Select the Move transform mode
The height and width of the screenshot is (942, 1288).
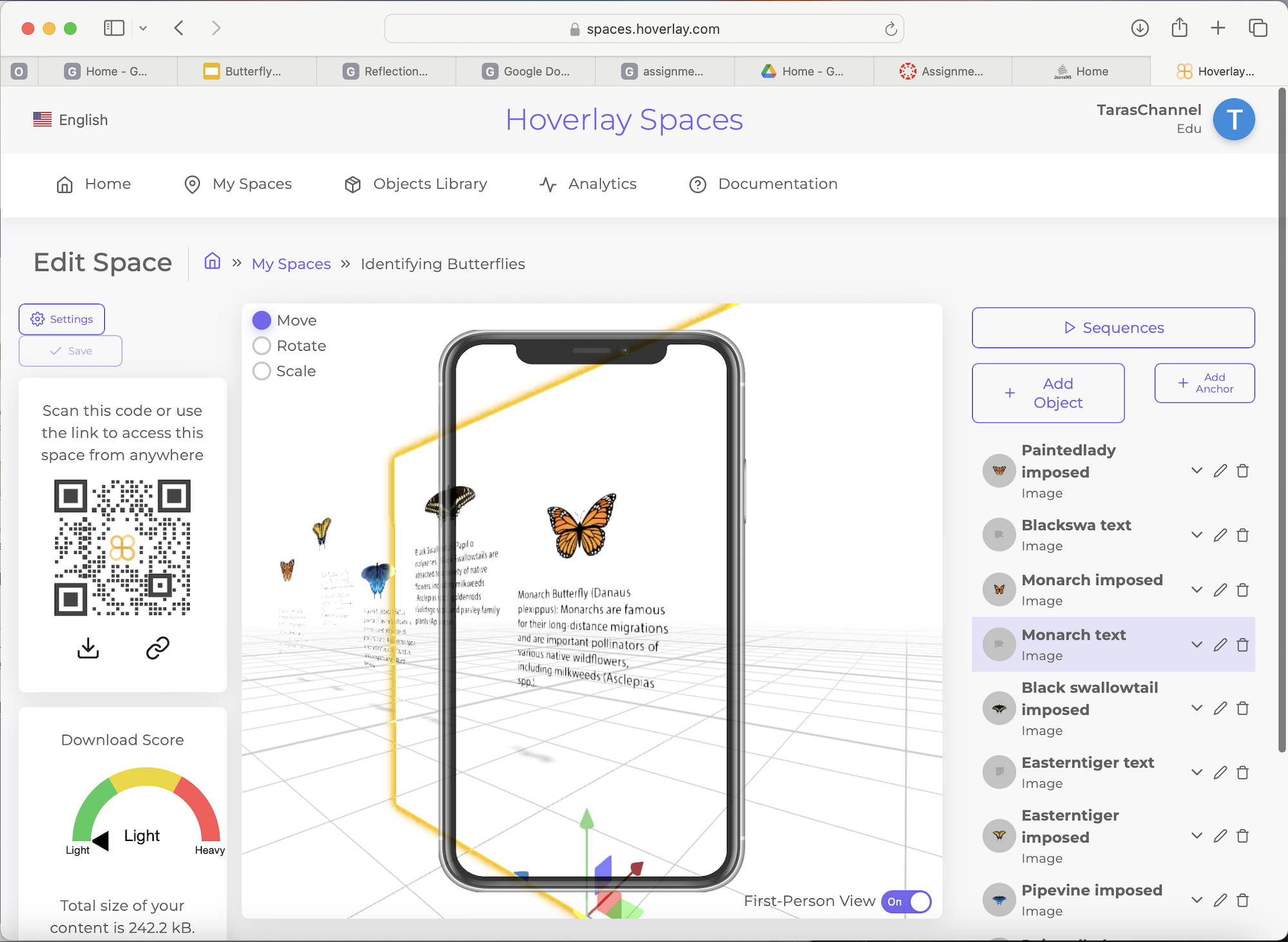tap(261, 320)
